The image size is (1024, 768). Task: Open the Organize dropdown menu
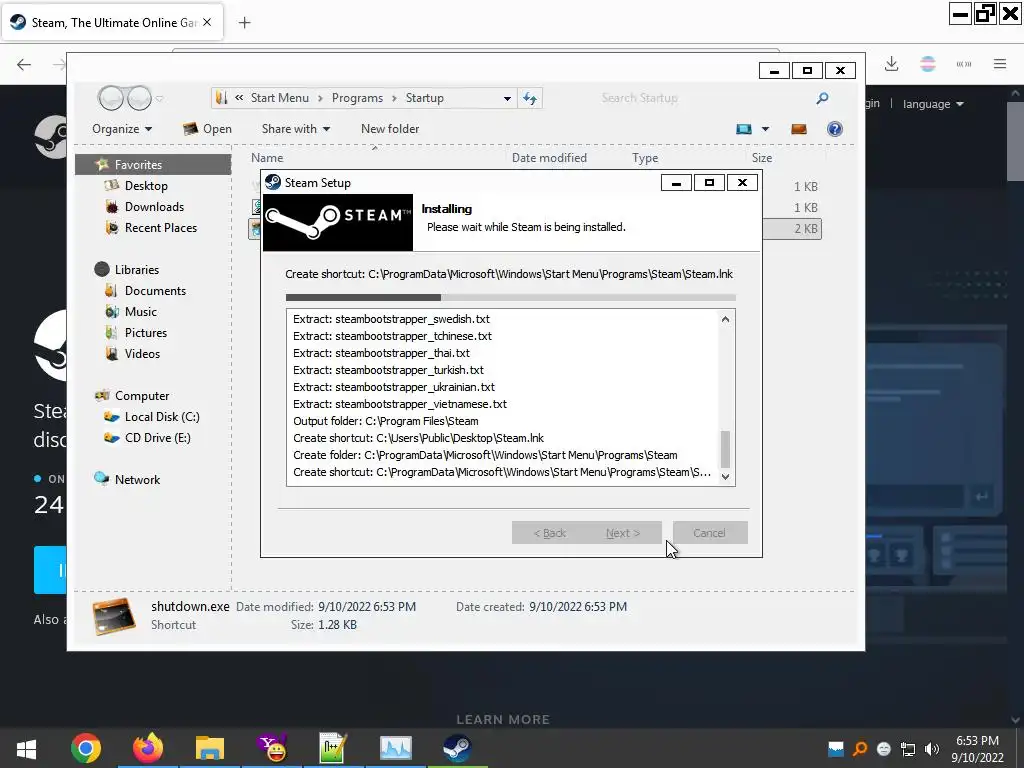(122, 129)
